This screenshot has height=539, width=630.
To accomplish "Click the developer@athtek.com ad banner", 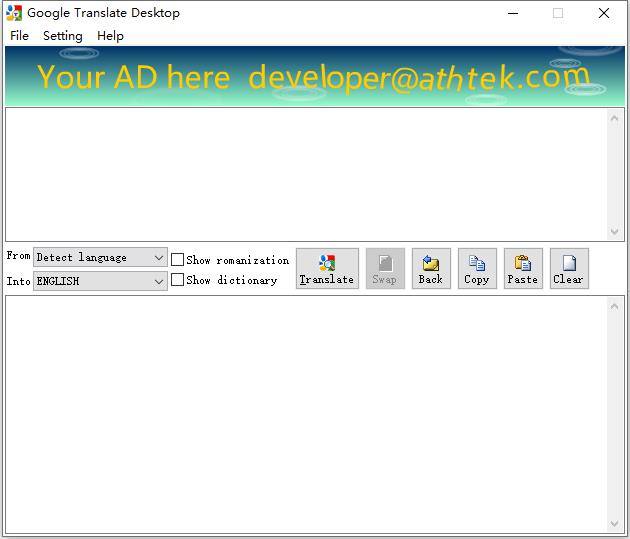I will (314, 76).
